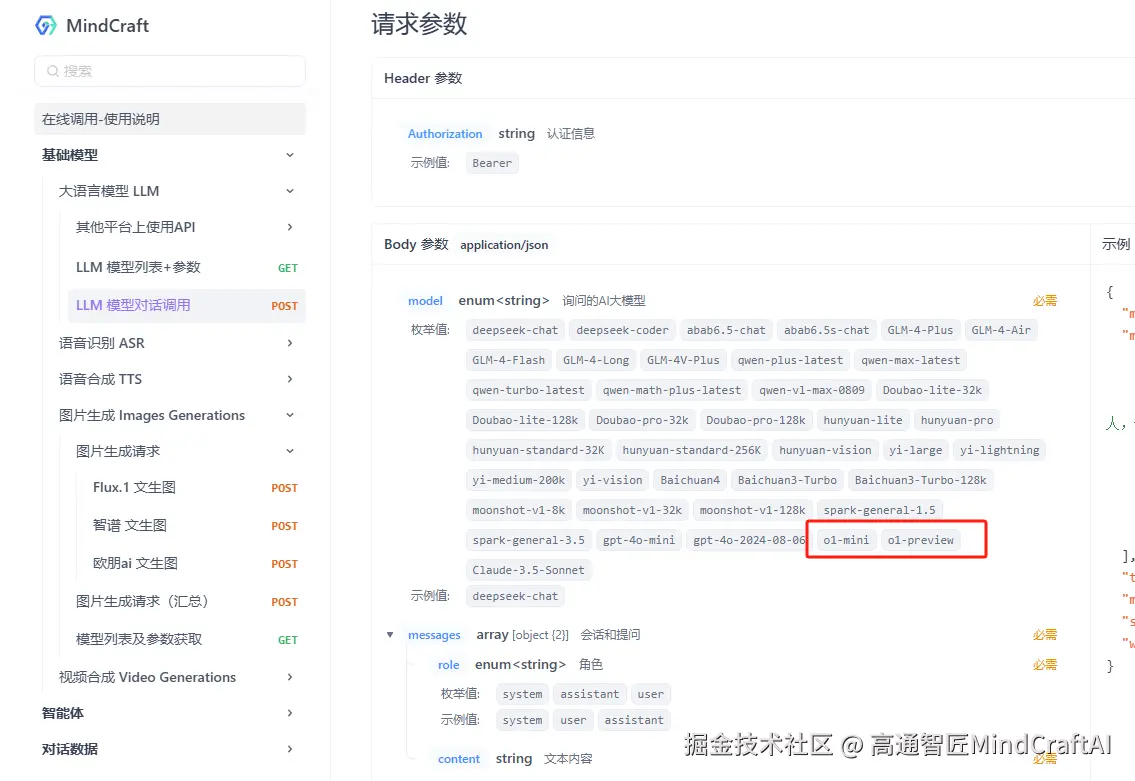The image size is (1135, 781).
Task: Click the o1-mini enum value
Action: [846, 540]
